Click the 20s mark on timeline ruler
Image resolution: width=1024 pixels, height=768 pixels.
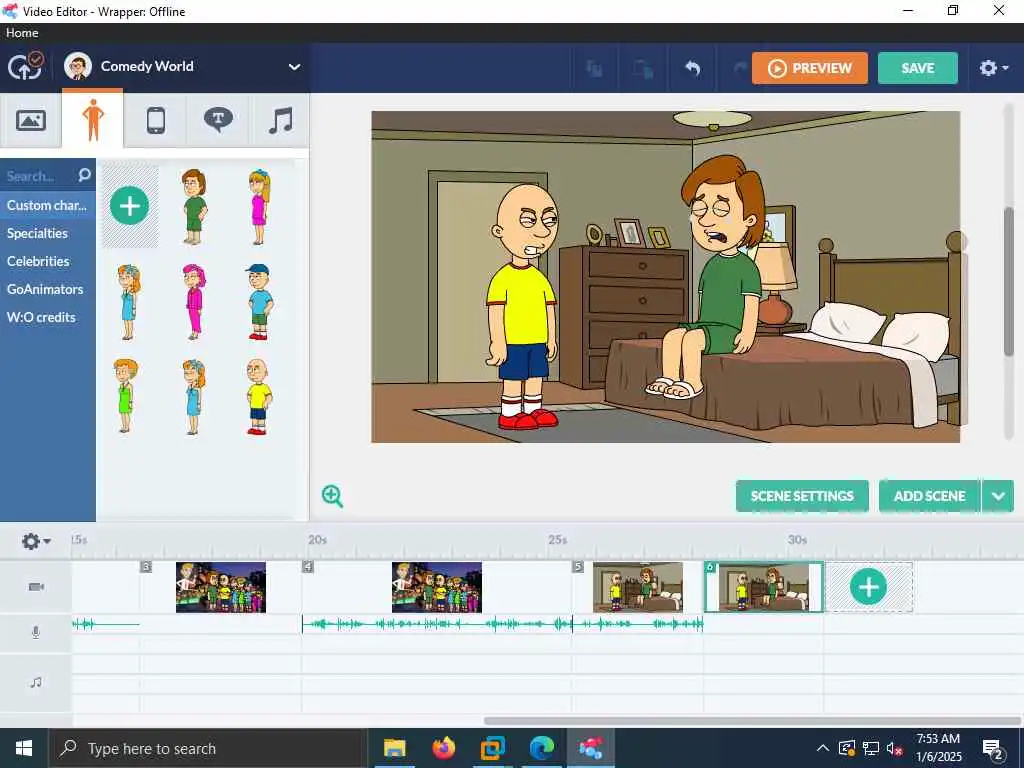[x=317, y=539]
